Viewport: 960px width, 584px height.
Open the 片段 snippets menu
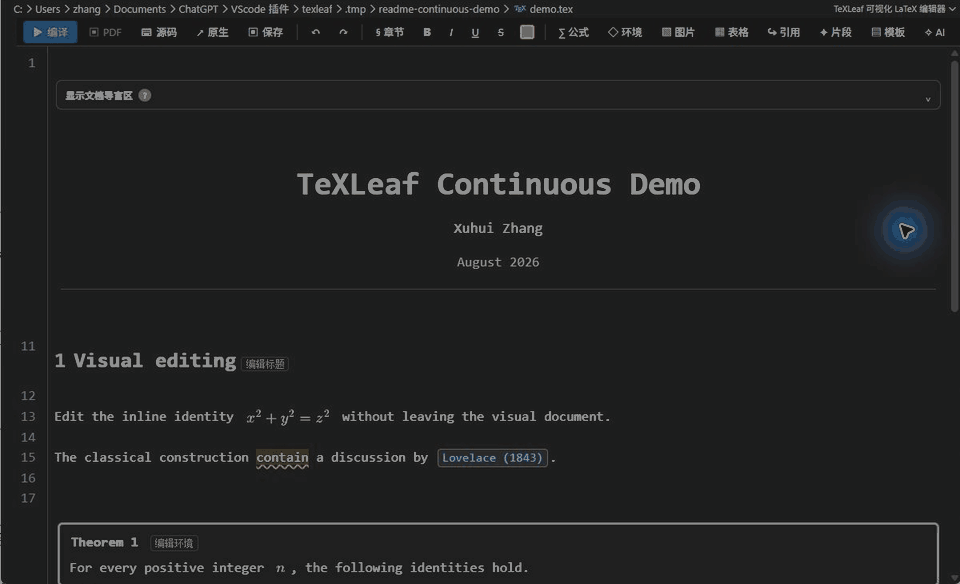[836, 32]
